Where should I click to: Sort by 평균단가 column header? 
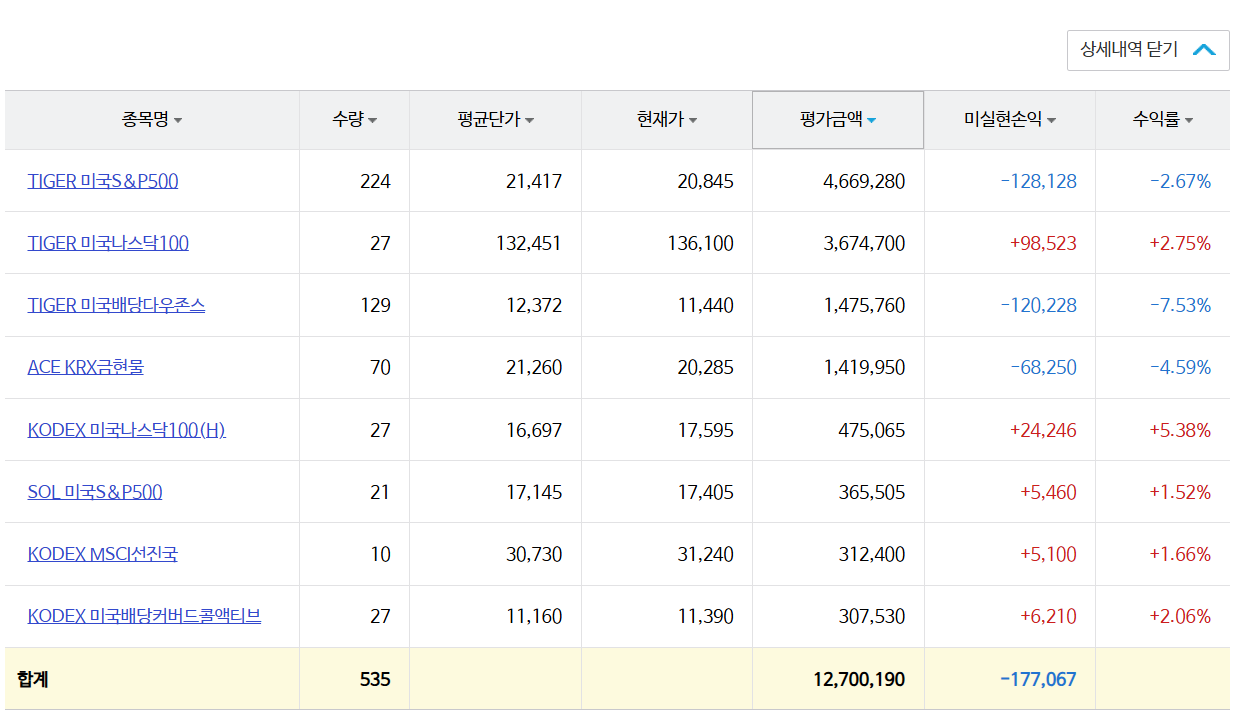tap(496, 120)
